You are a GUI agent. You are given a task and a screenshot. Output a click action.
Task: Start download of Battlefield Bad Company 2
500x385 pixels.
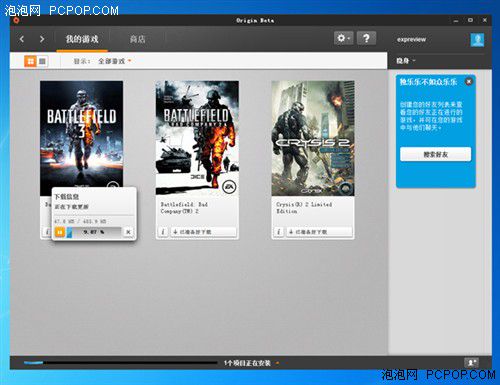click(203, 232)
